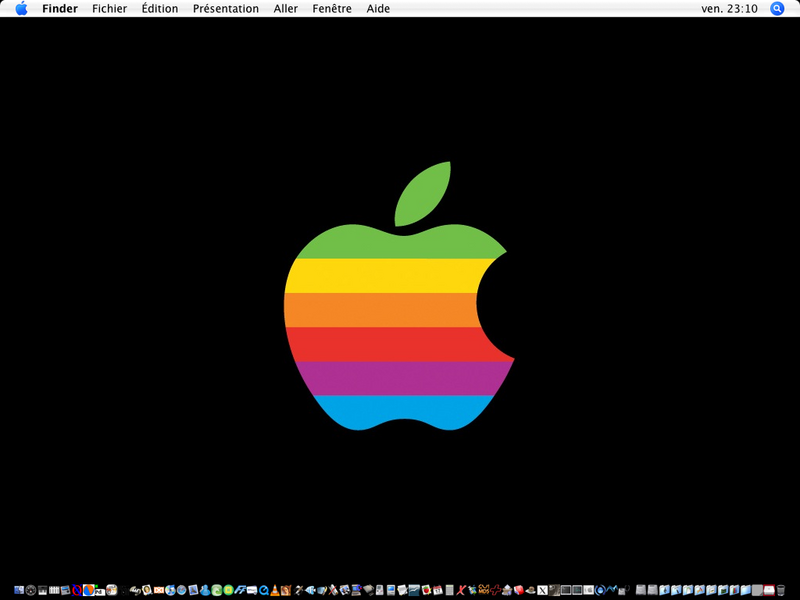Open the Édition menu

pos(160,9)
